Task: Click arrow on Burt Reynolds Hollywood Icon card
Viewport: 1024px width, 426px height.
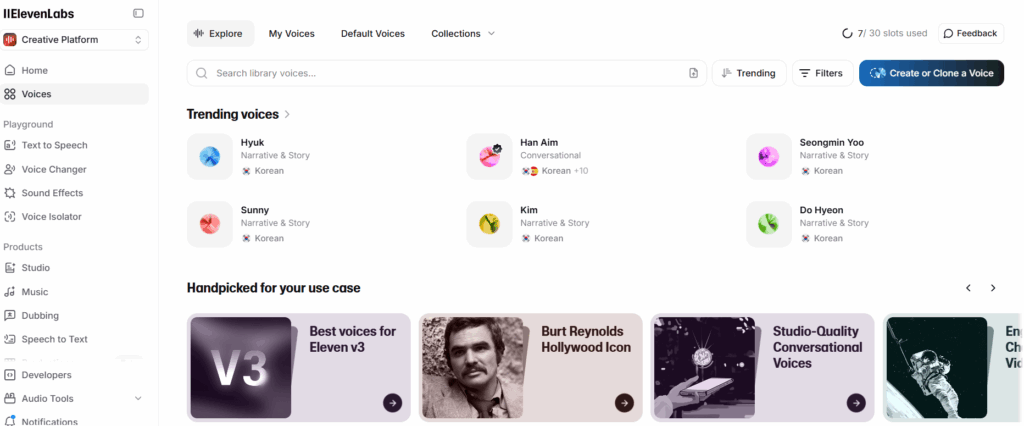Action: (624, 403)
